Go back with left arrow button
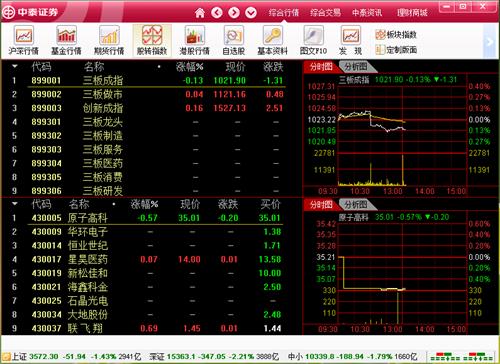The height and width of the screenshot is (364, 500). [217, 13]
